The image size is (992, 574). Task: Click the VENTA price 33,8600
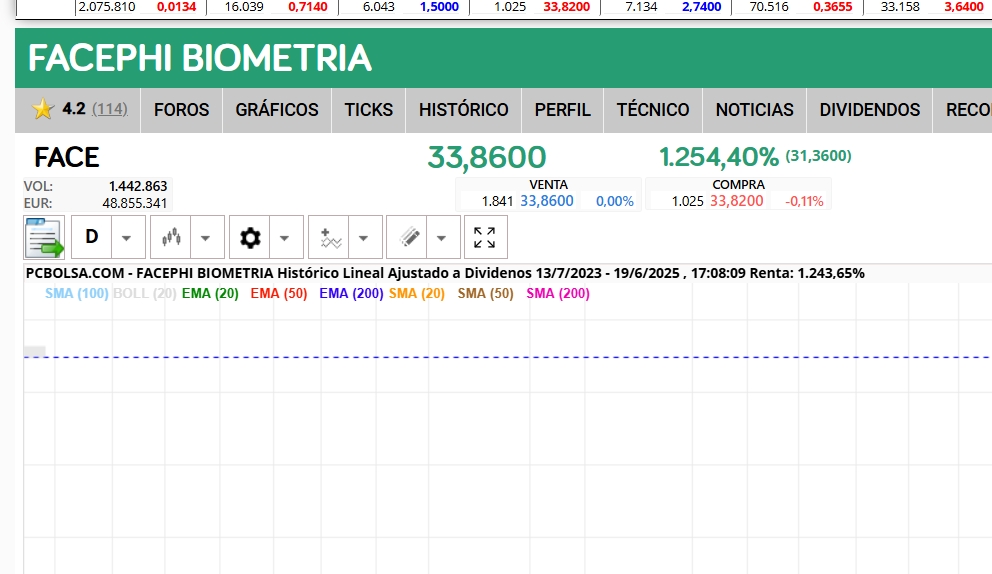(x=547, y=201)
